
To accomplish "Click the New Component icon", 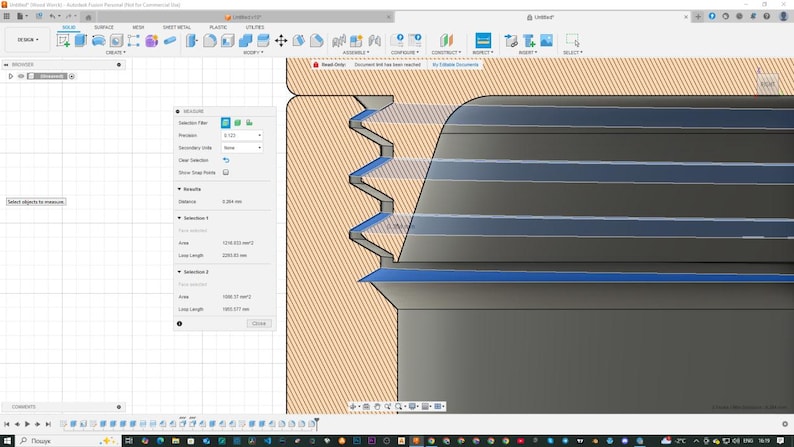I will (x=356, y=40).
